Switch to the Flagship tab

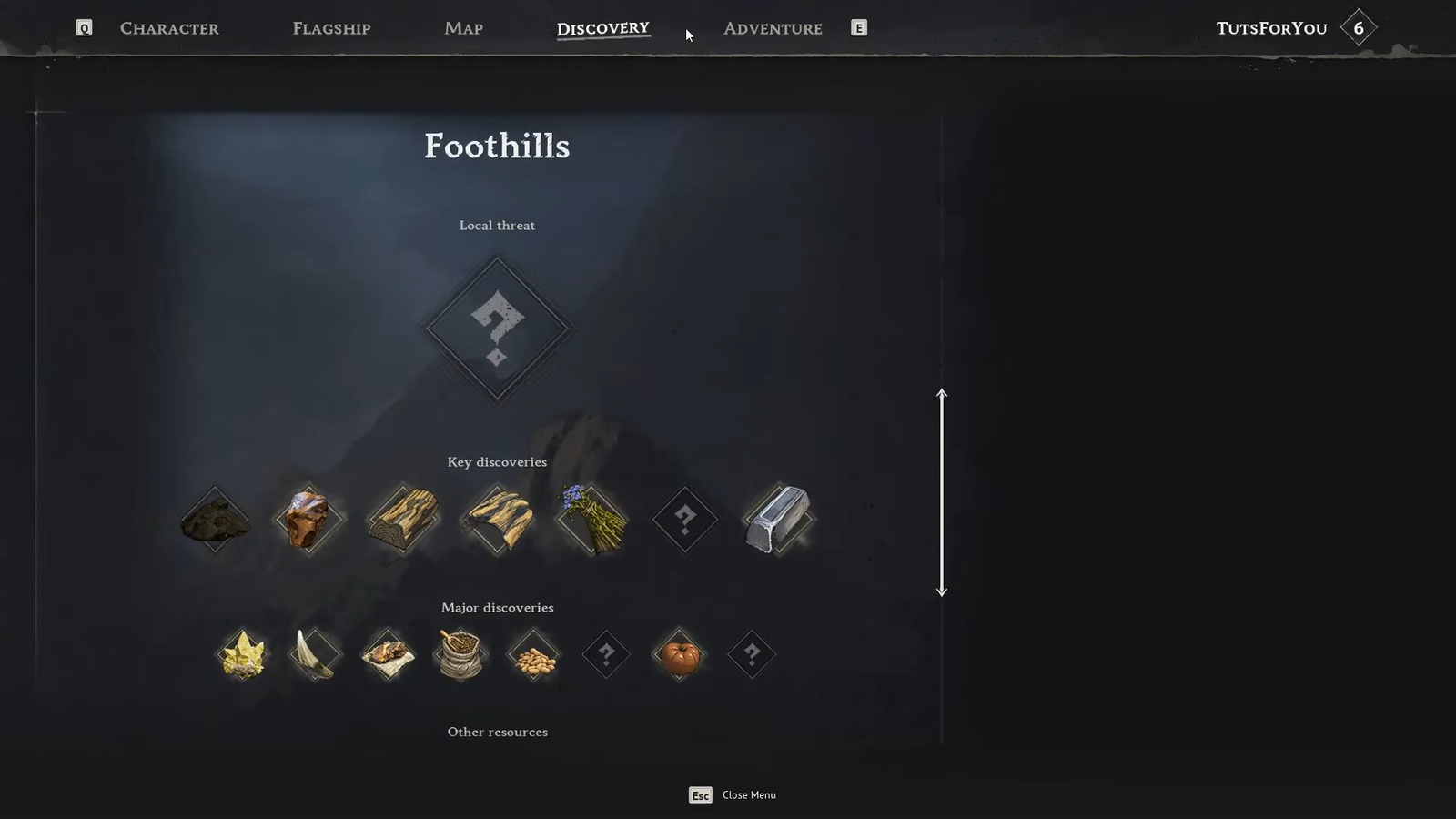tap(331, 28)
